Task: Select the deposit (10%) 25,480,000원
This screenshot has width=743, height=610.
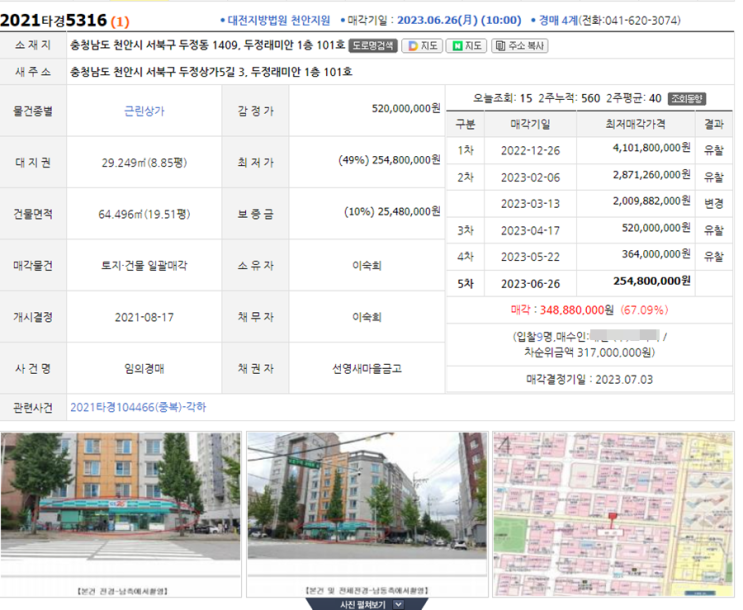Action: pos(392,211)
